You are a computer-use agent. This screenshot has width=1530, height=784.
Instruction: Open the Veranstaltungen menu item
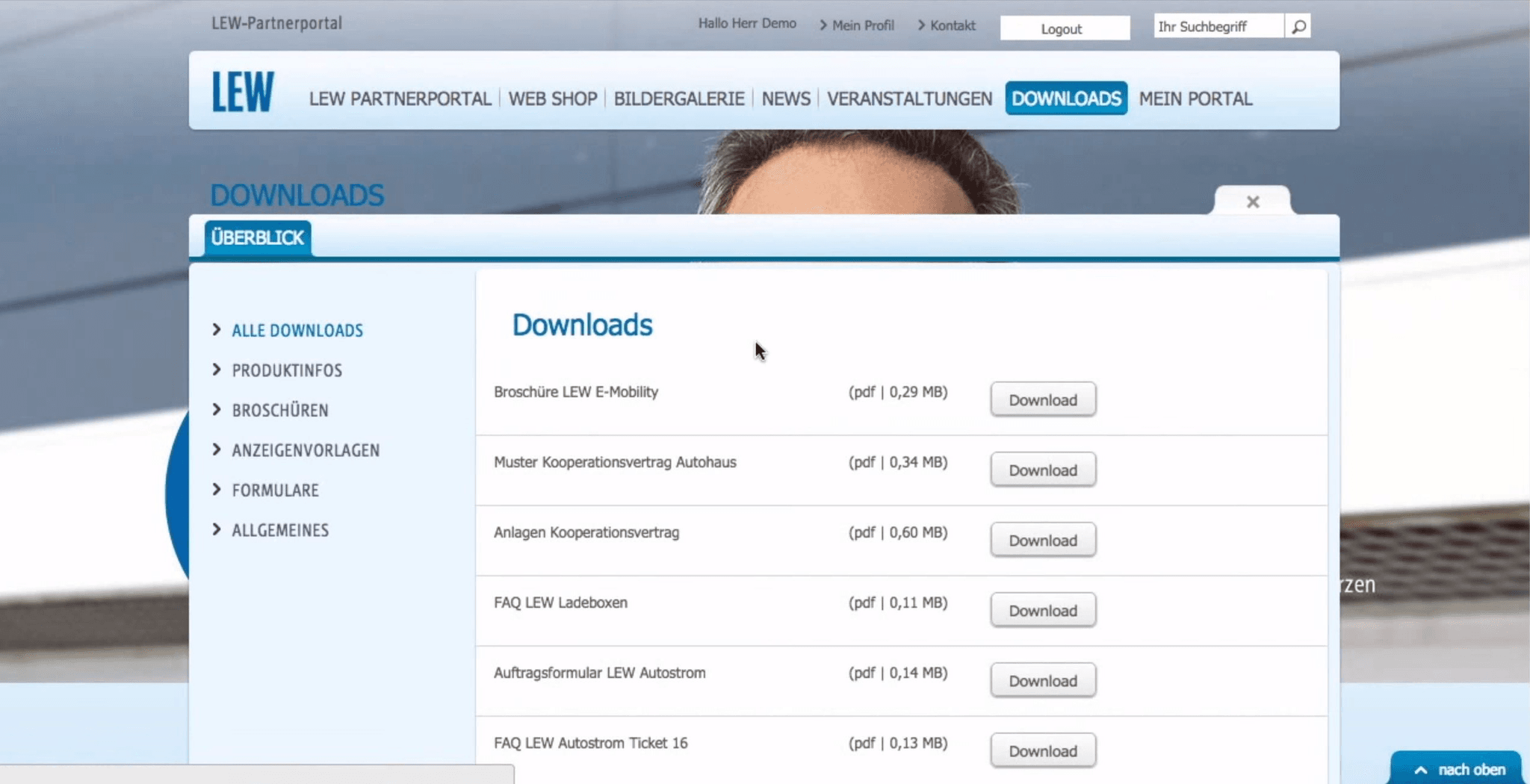click(x=909, y=99)
